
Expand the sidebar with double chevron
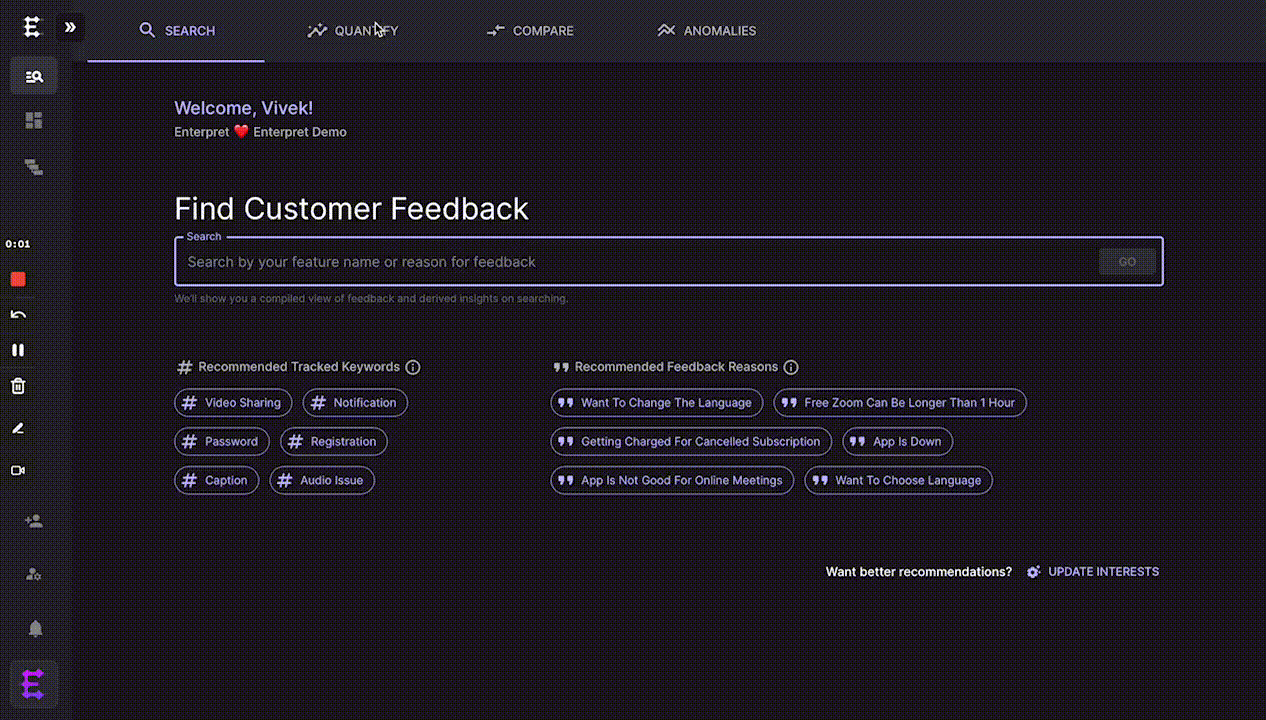70,27
